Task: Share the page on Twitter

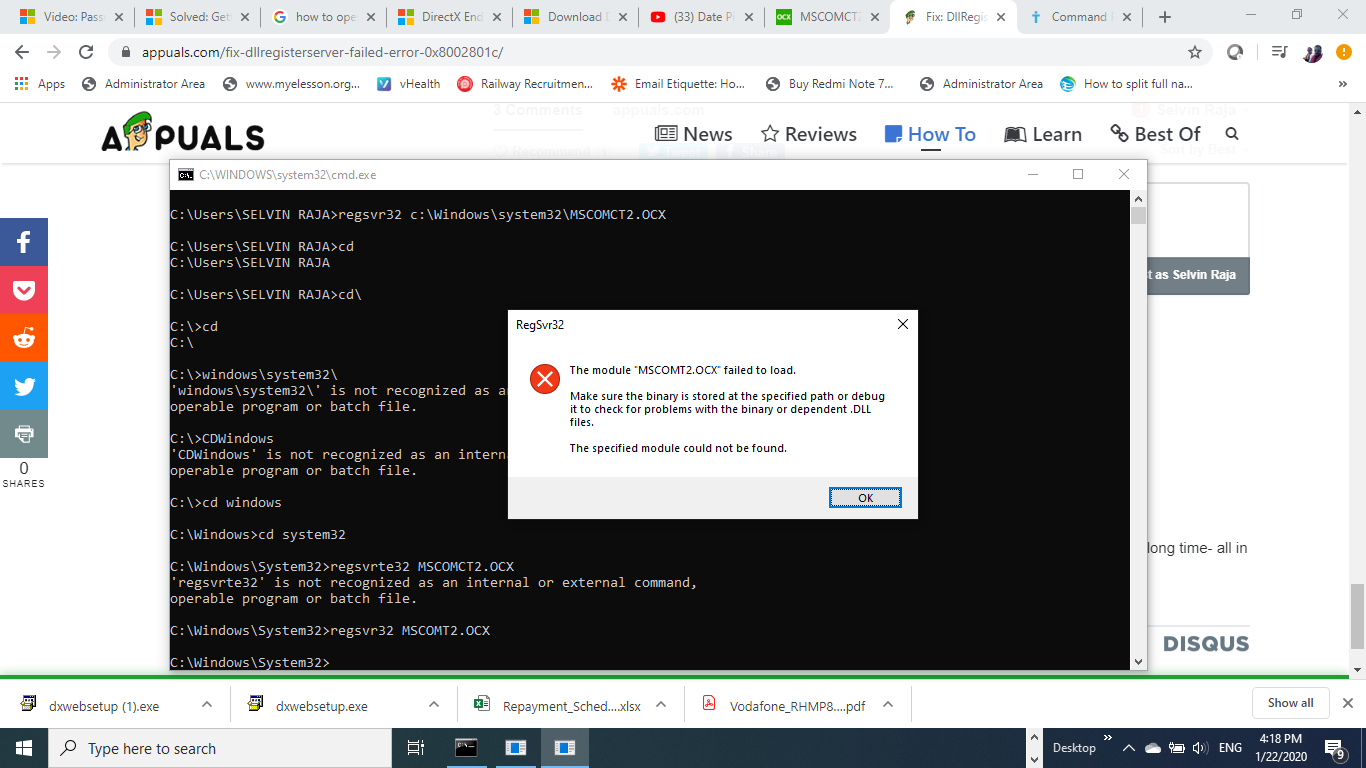Action: click(x=24, y=386)
